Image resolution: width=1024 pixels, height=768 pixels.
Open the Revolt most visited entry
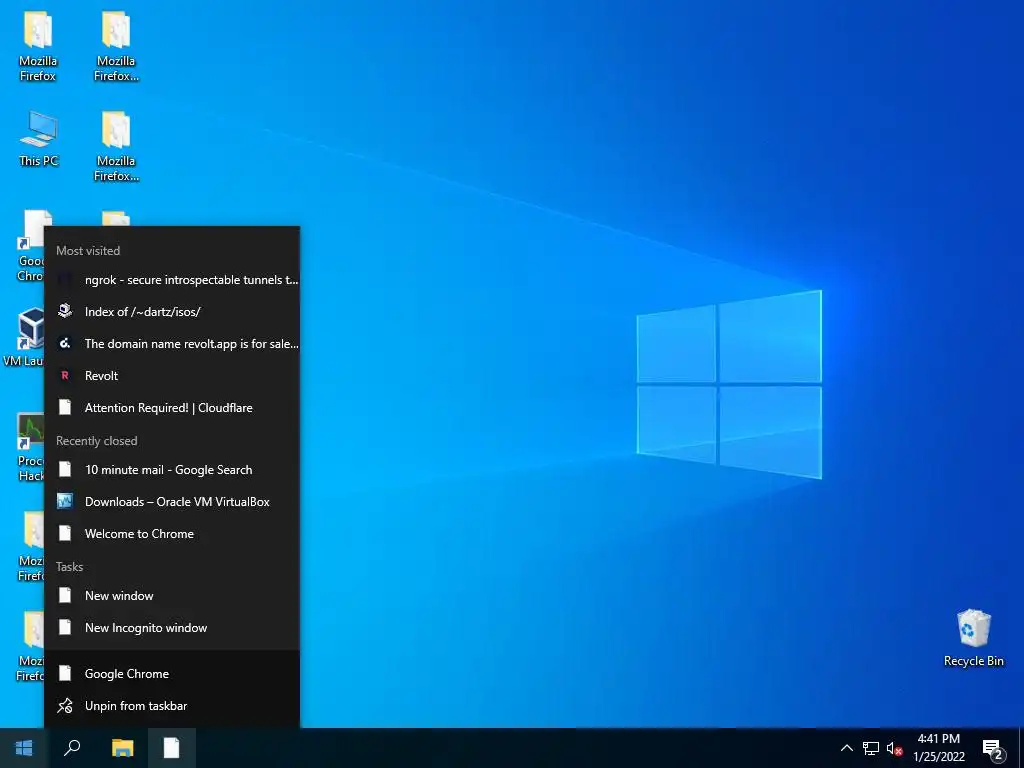click(172, 376)
